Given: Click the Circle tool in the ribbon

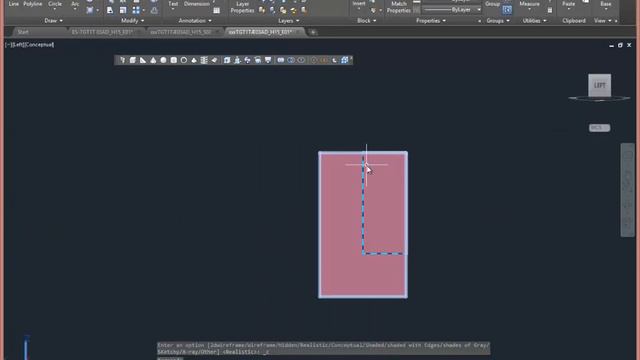Looking at the screenshot, I should pos(55,4).
